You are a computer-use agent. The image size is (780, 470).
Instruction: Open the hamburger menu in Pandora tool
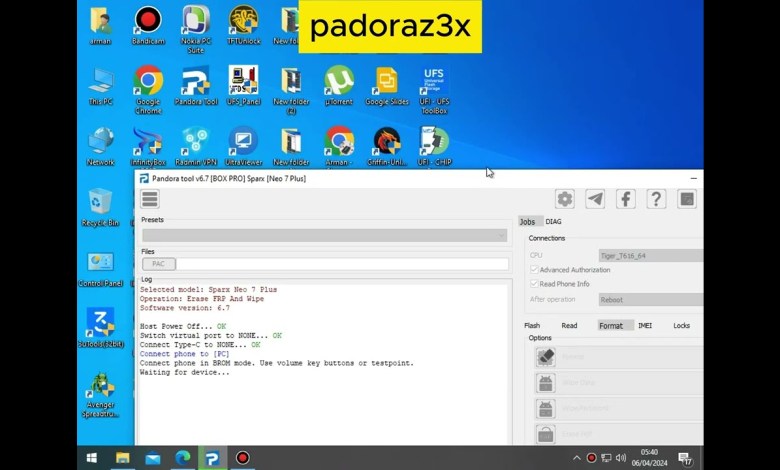(150, 199)
